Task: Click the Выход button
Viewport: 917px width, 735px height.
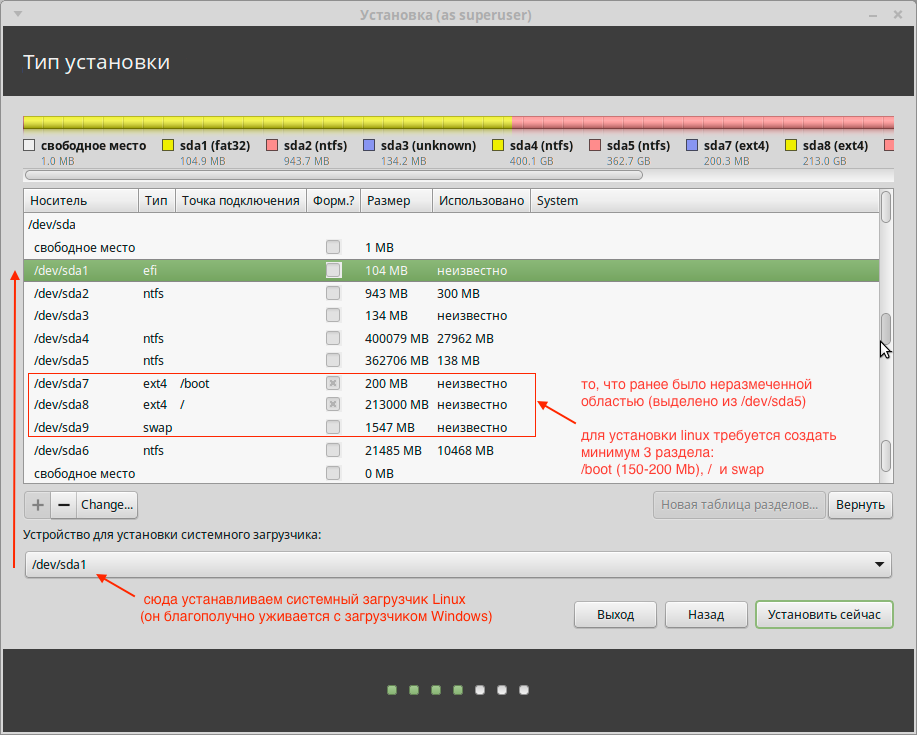Action: 615,615
